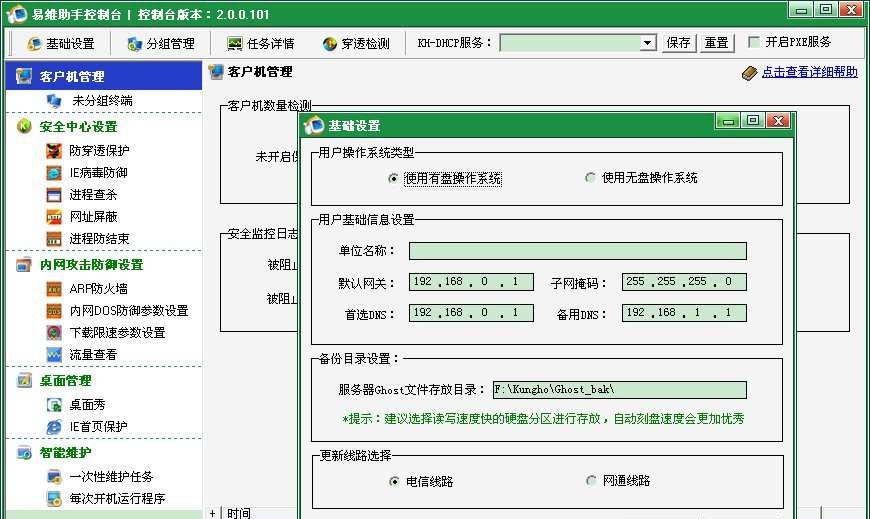Click the IE首页保护 icon

[54, 427]
